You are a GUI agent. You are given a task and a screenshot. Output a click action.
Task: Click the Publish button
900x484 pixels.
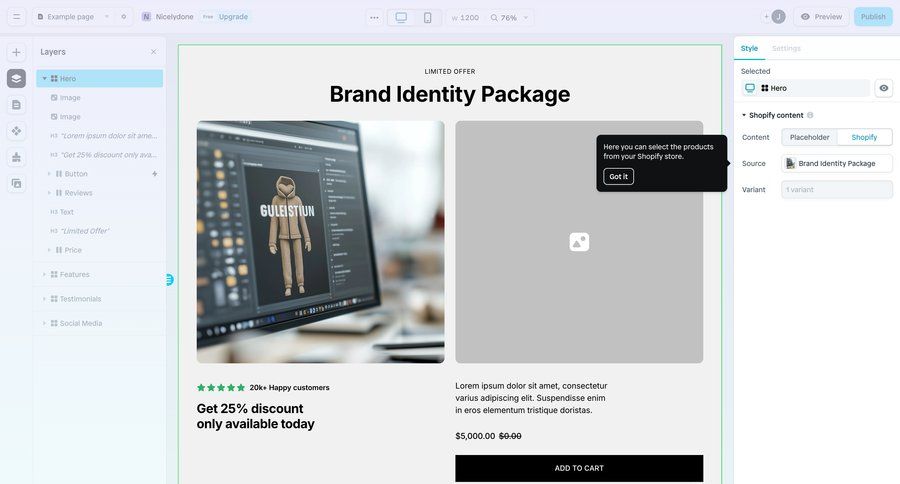coord(873,17)
